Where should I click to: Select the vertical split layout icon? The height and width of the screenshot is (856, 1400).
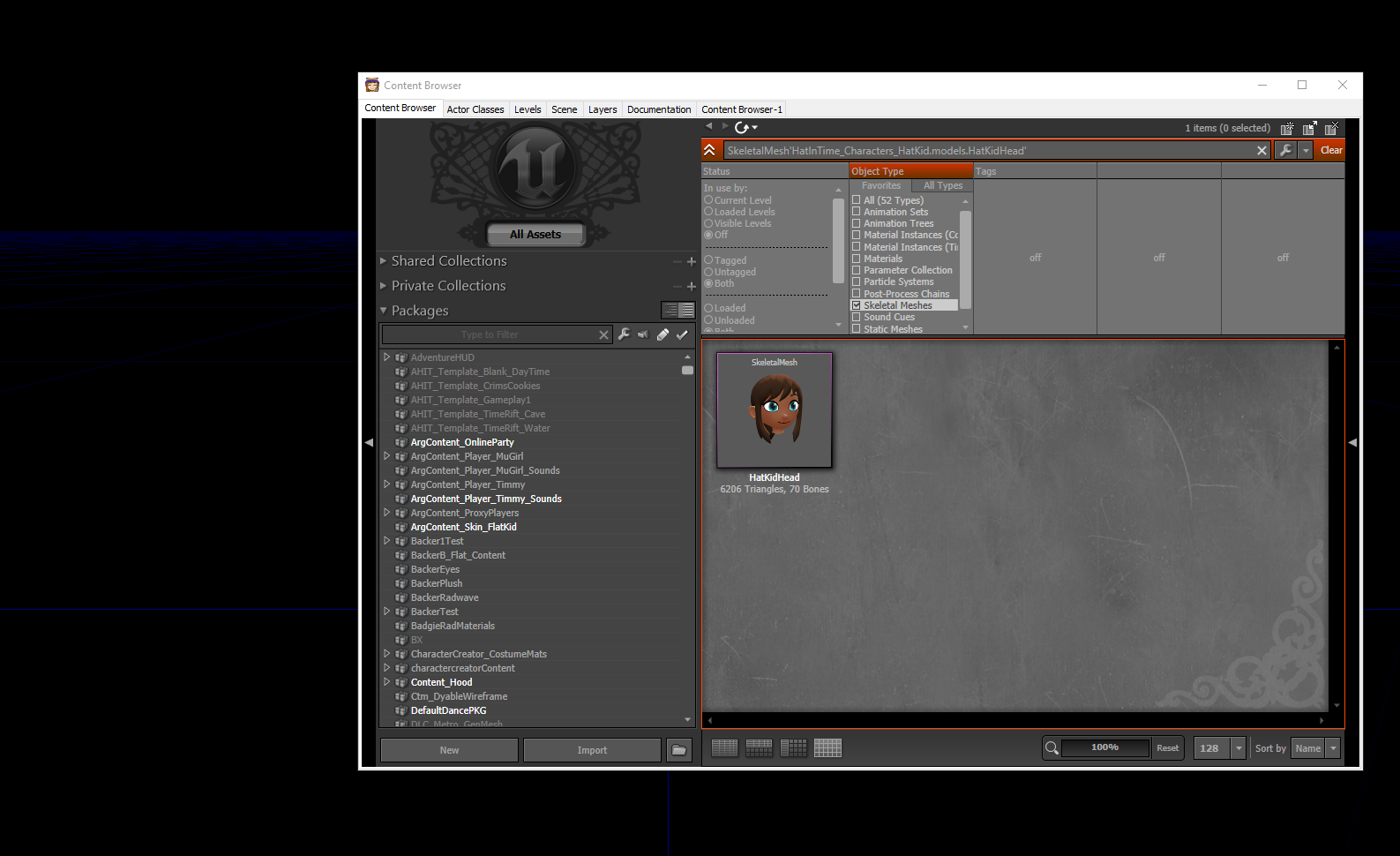(x=793, y=748)
